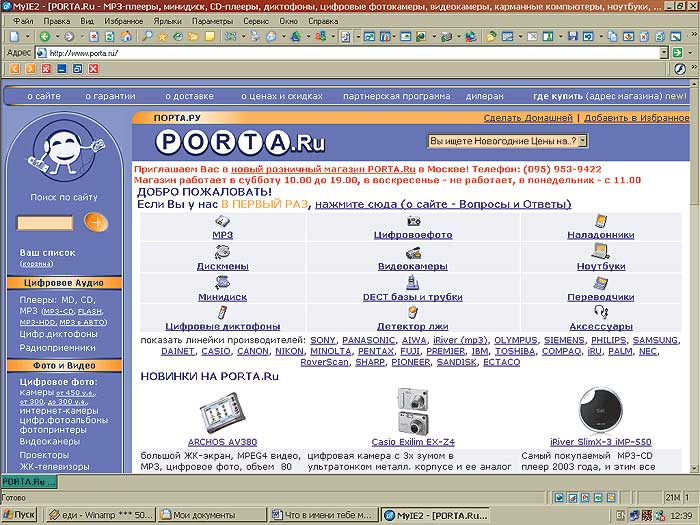Open 'Мои документы' from the taskbar
Image resolution: width=700 pixels, height=525 pixels.
212,515
